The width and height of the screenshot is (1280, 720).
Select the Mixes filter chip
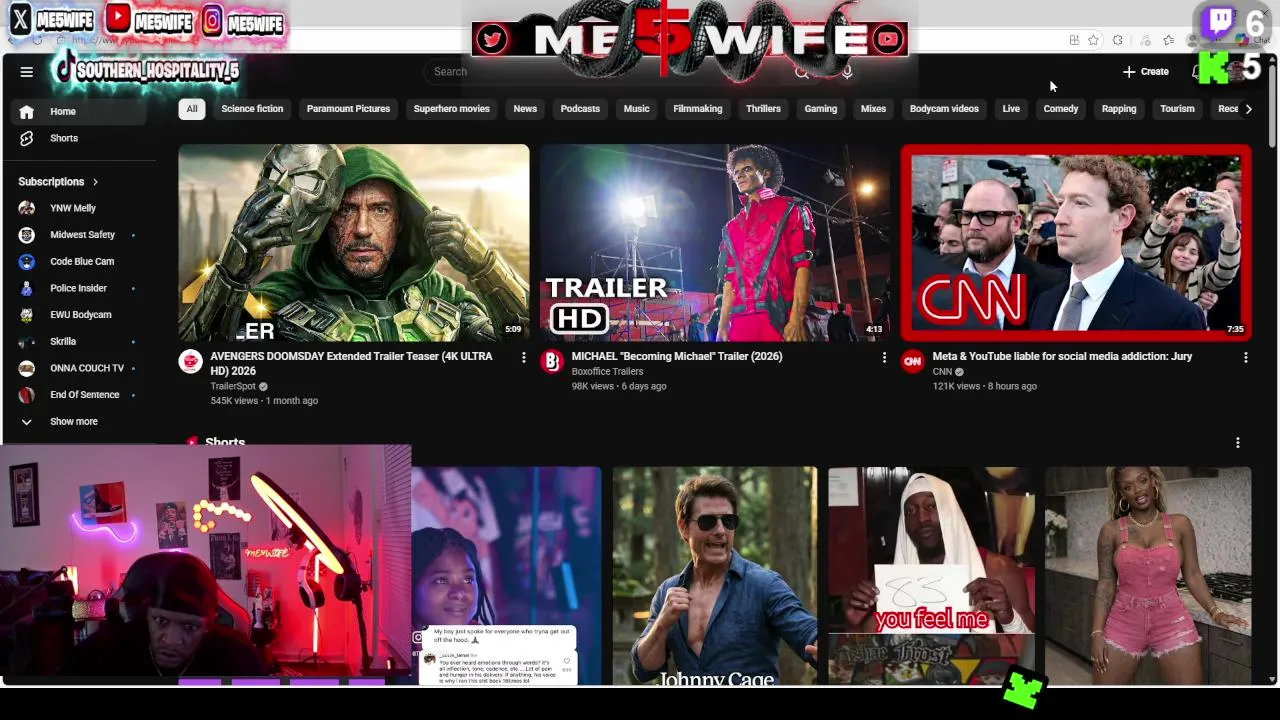tap(873, 109)
